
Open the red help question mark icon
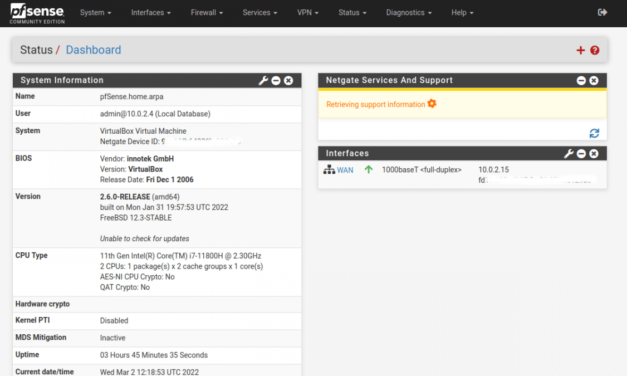pos(595,50)
